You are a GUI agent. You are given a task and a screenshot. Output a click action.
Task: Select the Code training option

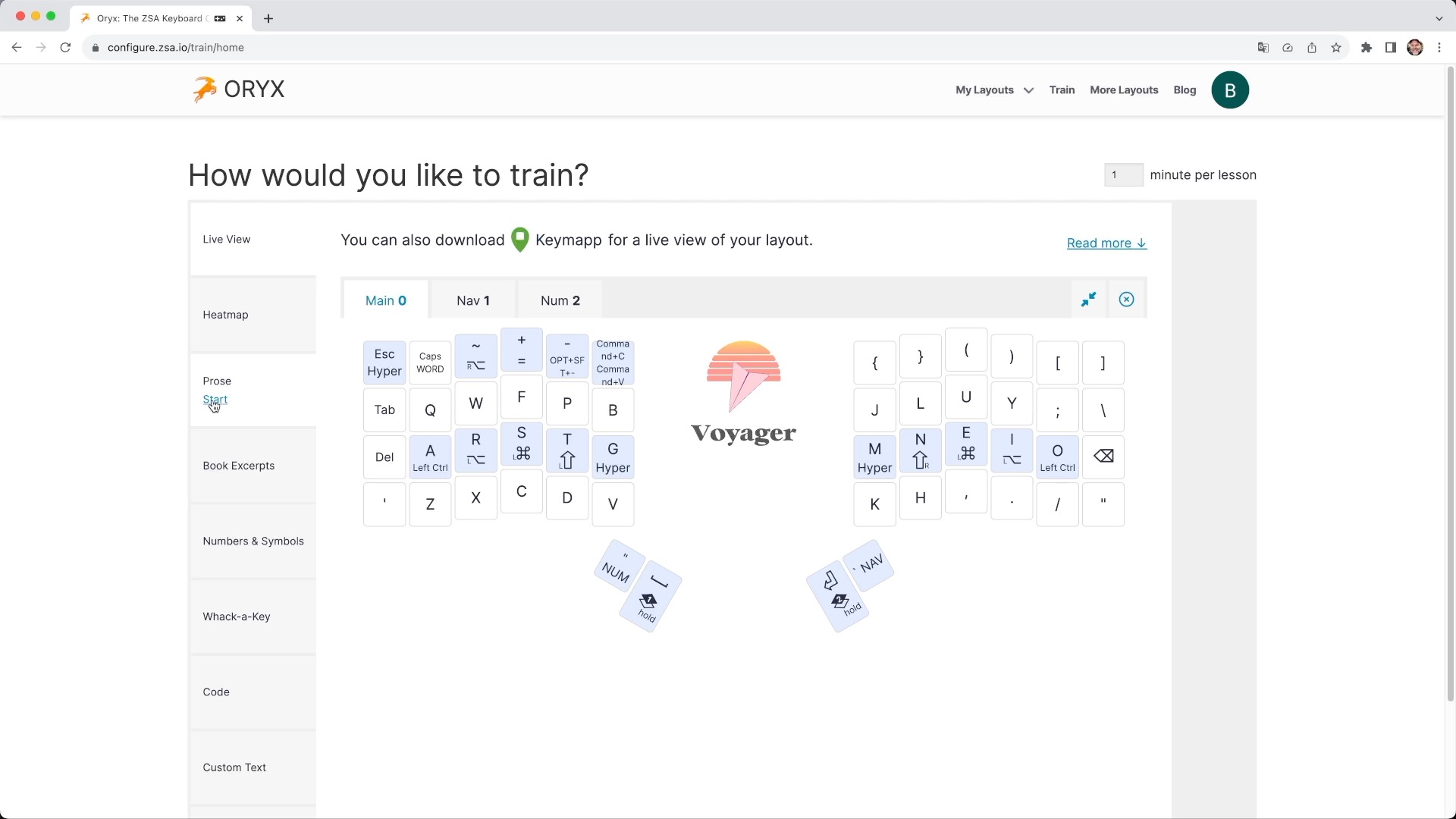[x=216, y=692]
